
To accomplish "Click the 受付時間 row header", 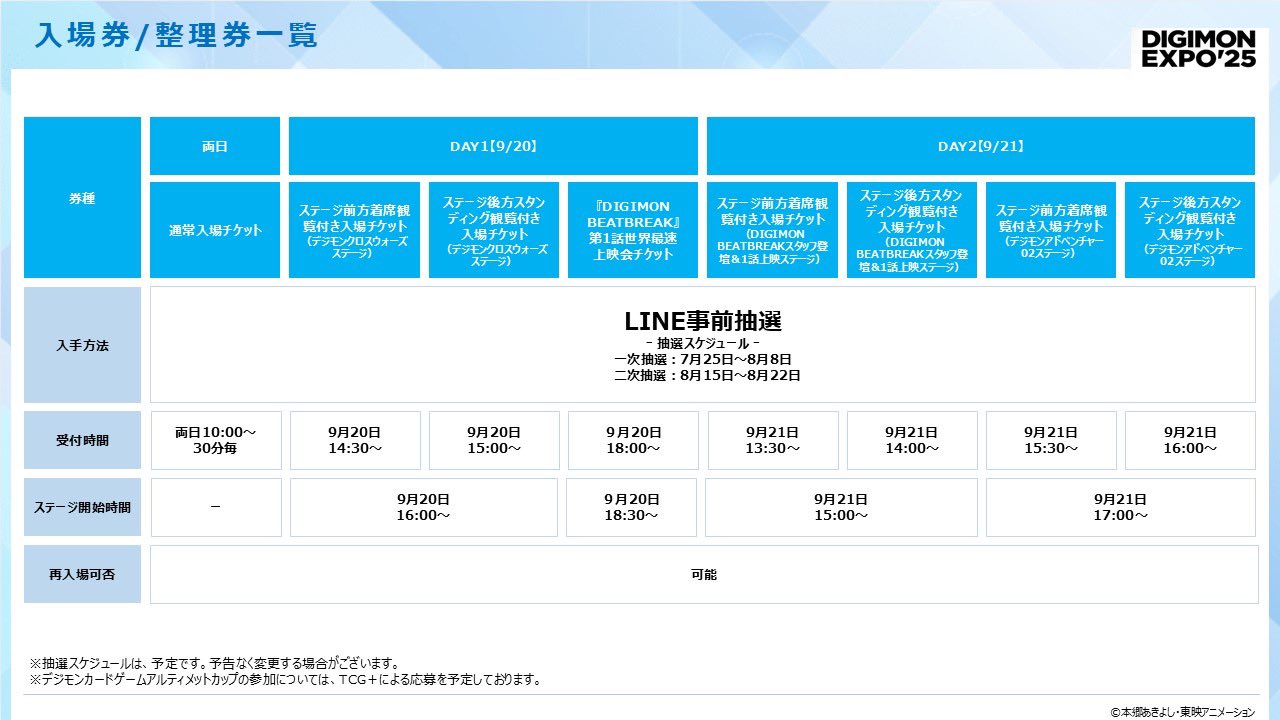I will tap(82, 440).
